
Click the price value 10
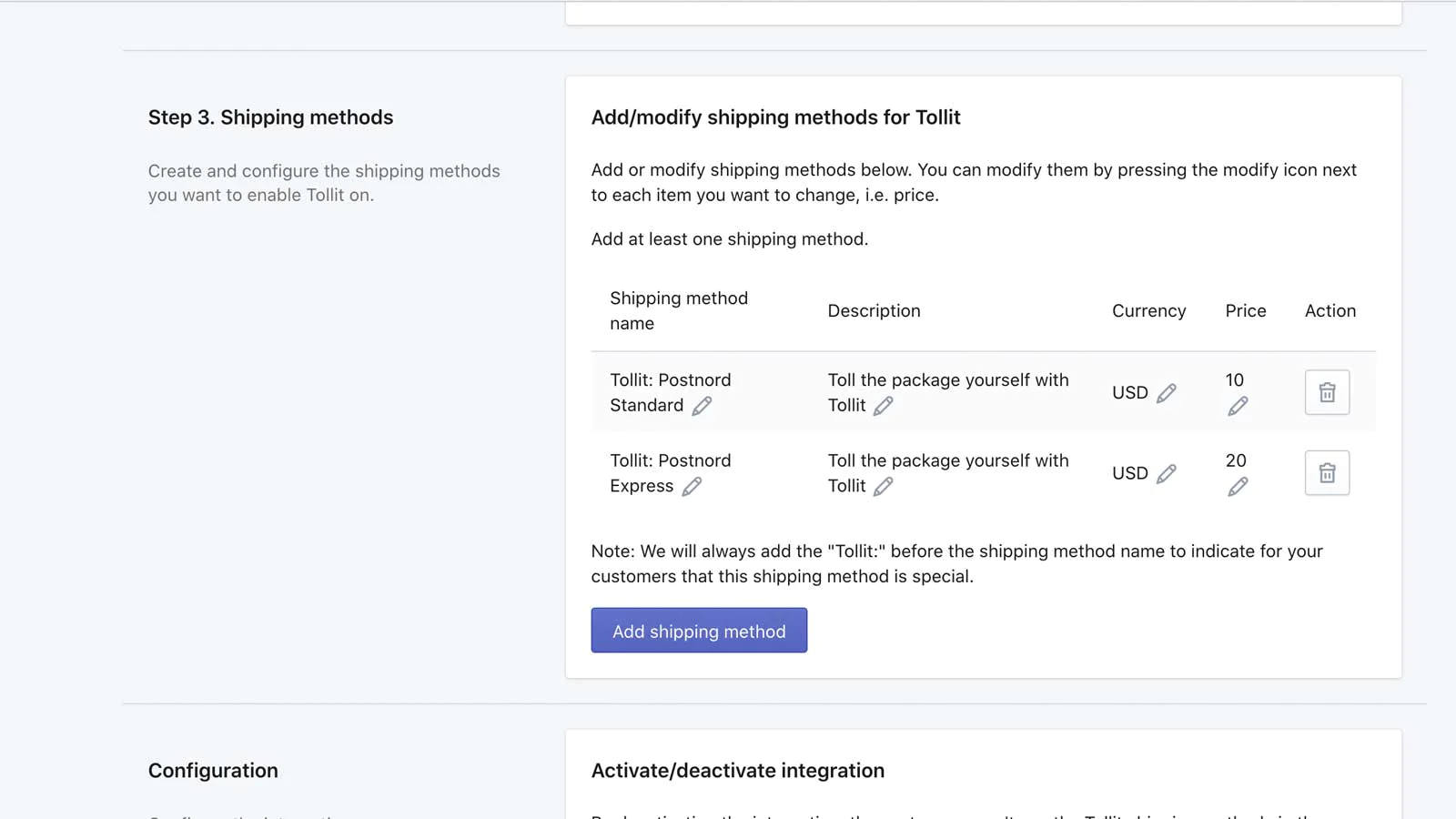click(x=1234, y=380)
